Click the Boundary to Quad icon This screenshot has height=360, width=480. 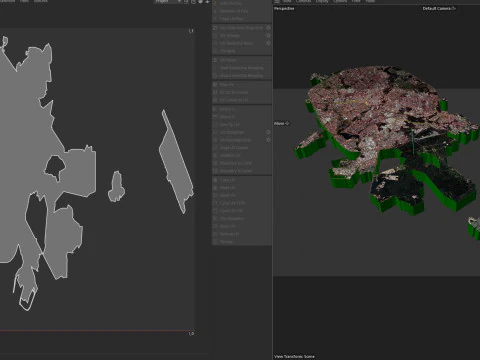pos(215,171)
